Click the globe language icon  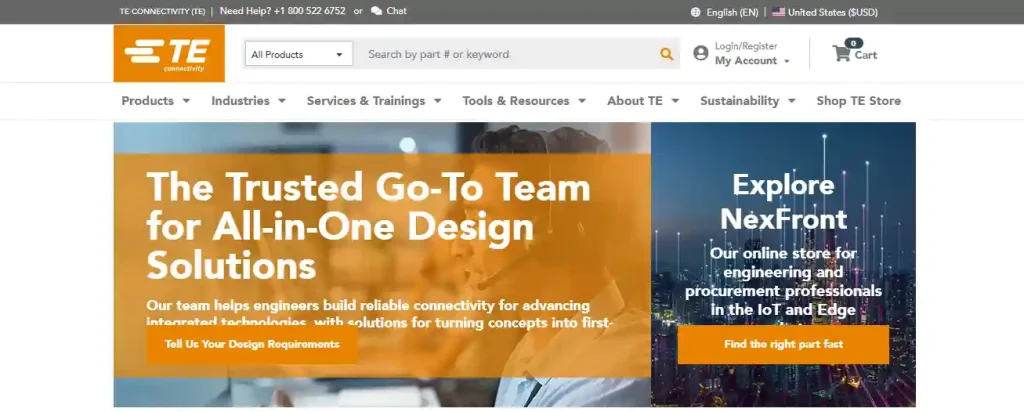(x=695, y=12)
